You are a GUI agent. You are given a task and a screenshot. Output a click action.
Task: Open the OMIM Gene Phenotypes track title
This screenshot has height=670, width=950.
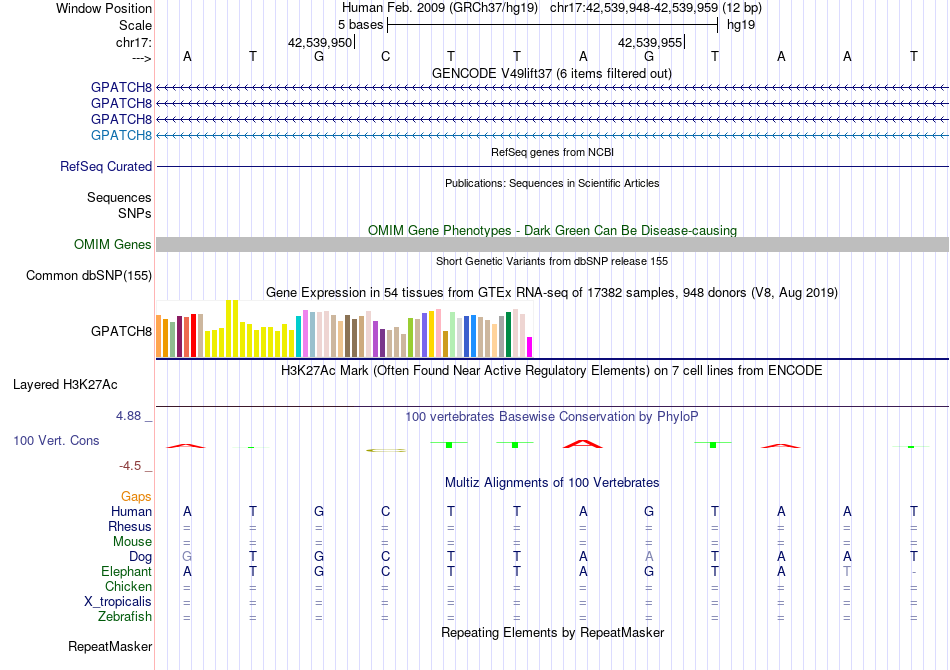tap(553, 230)
